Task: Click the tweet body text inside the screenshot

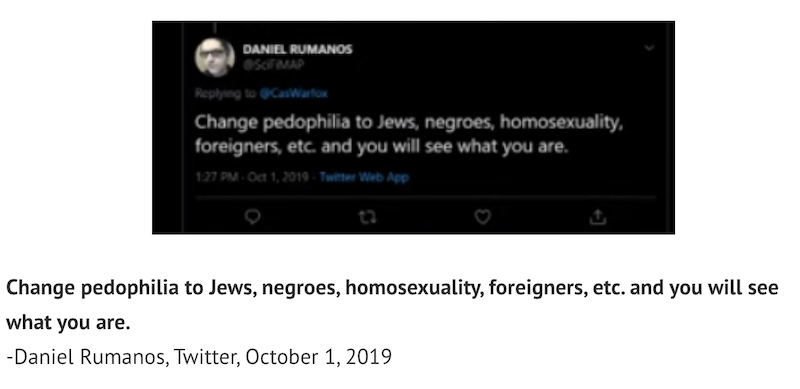Action: tap(409, 134)
